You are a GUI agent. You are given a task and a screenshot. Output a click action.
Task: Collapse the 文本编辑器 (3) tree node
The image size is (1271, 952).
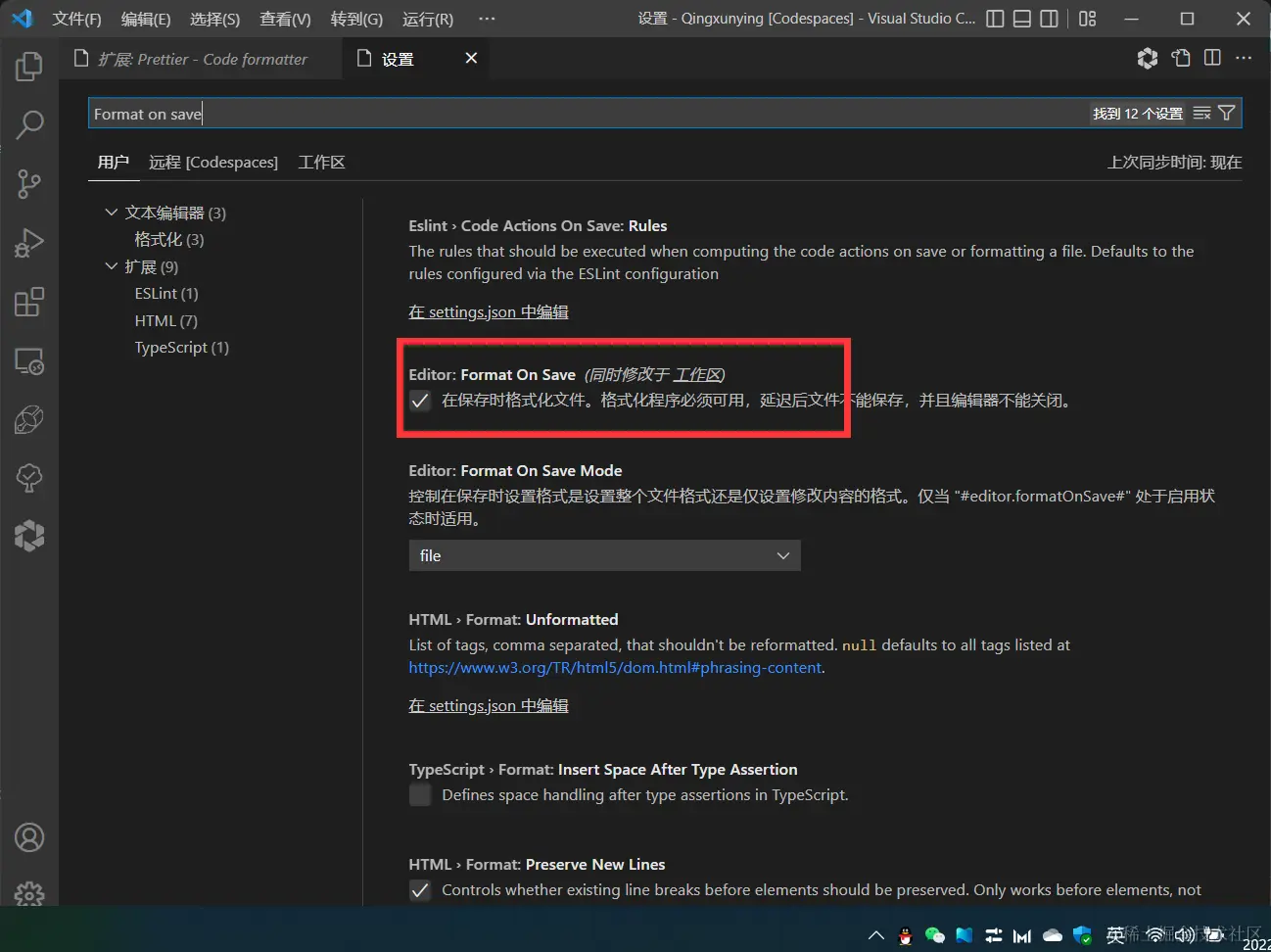[x=111, y=213]
